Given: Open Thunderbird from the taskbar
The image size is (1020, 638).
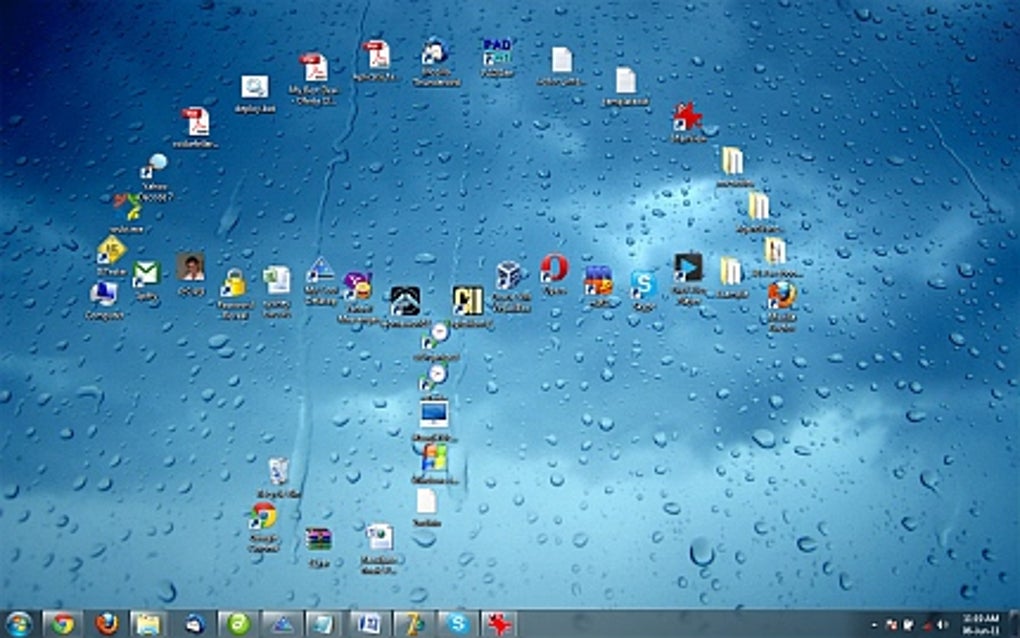Looking at the screenshot, I should [x=194, y=624].
